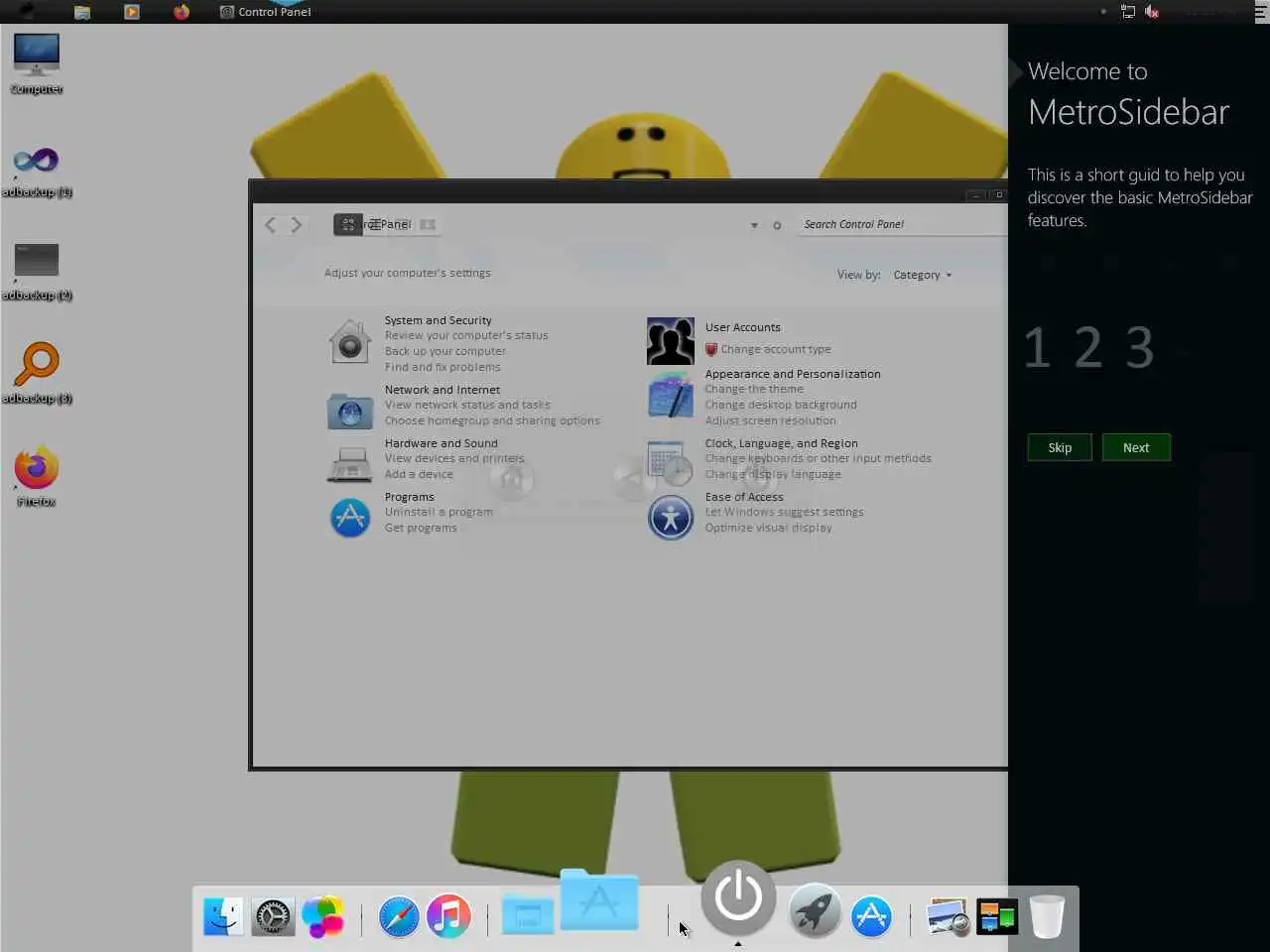
Task: Open Appearance and Personalization icon
Action: [x=671, y=395]
